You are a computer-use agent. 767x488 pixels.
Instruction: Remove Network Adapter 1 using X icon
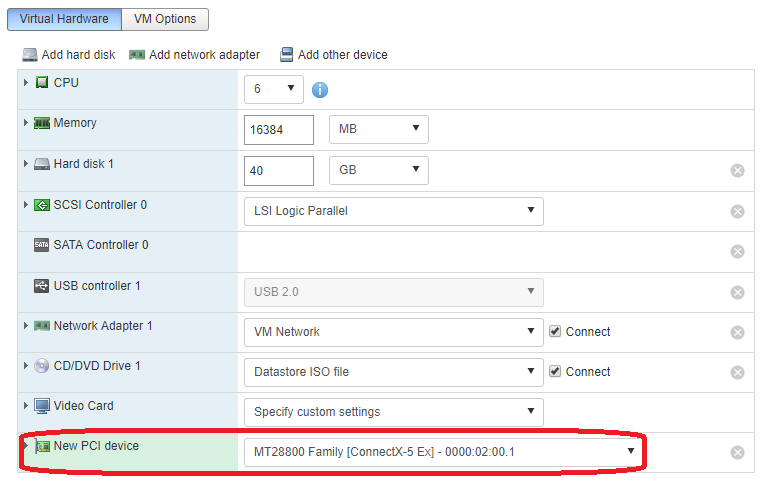(x=738, y=332)
